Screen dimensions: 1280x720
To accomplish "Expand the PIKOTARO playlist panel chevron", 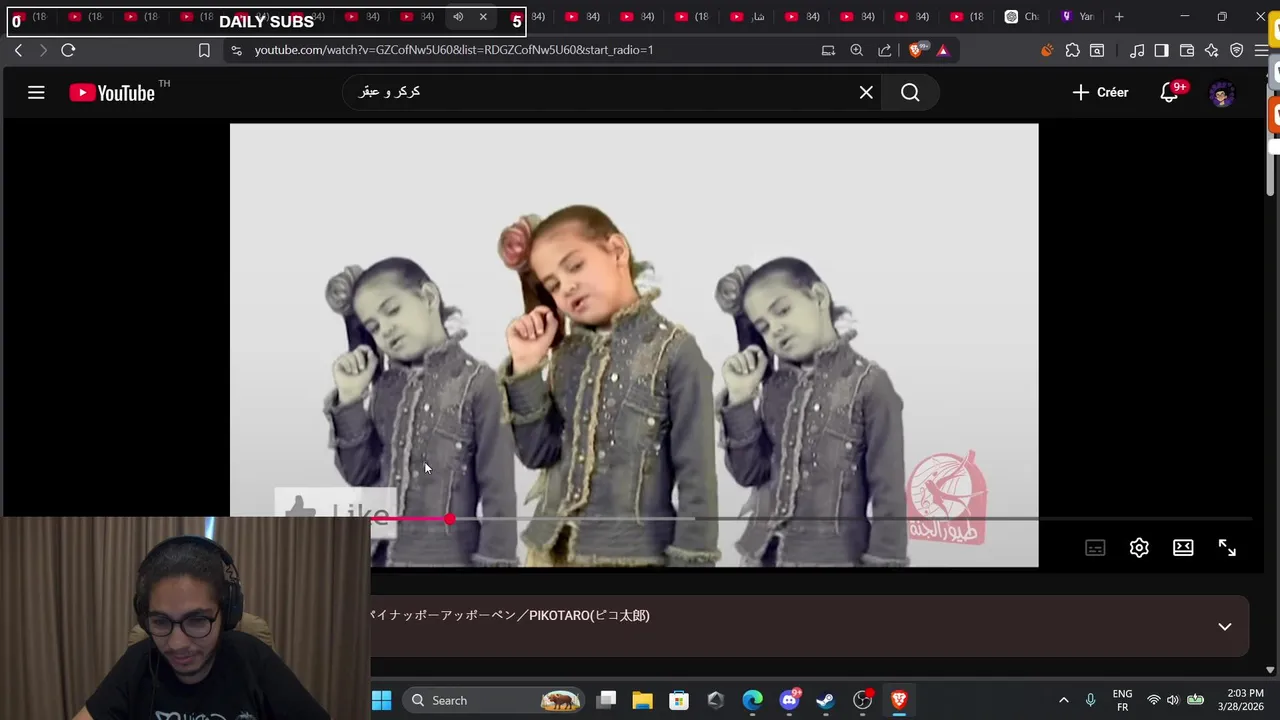I will pyautogui.click(x=1224, y=627).
